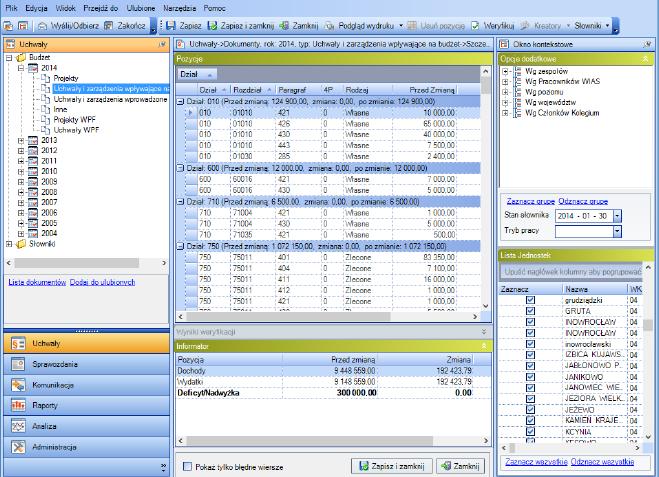659x477 pixels.
Task: Click the Dodaj do ulubionych link
Action: (x=102, y=282)
